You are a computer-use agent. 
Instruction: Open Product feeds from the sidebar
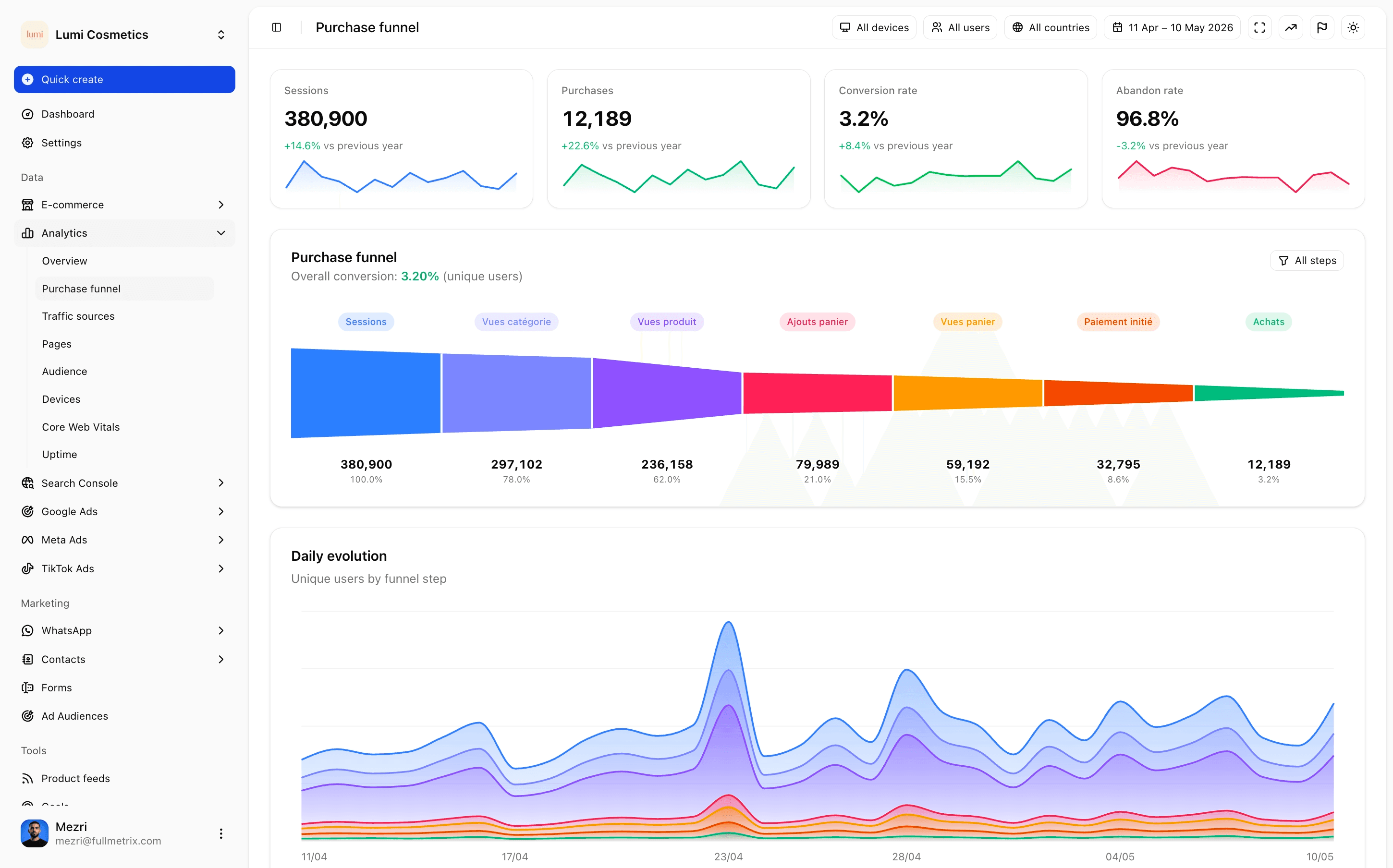click(x=124, y=778)
